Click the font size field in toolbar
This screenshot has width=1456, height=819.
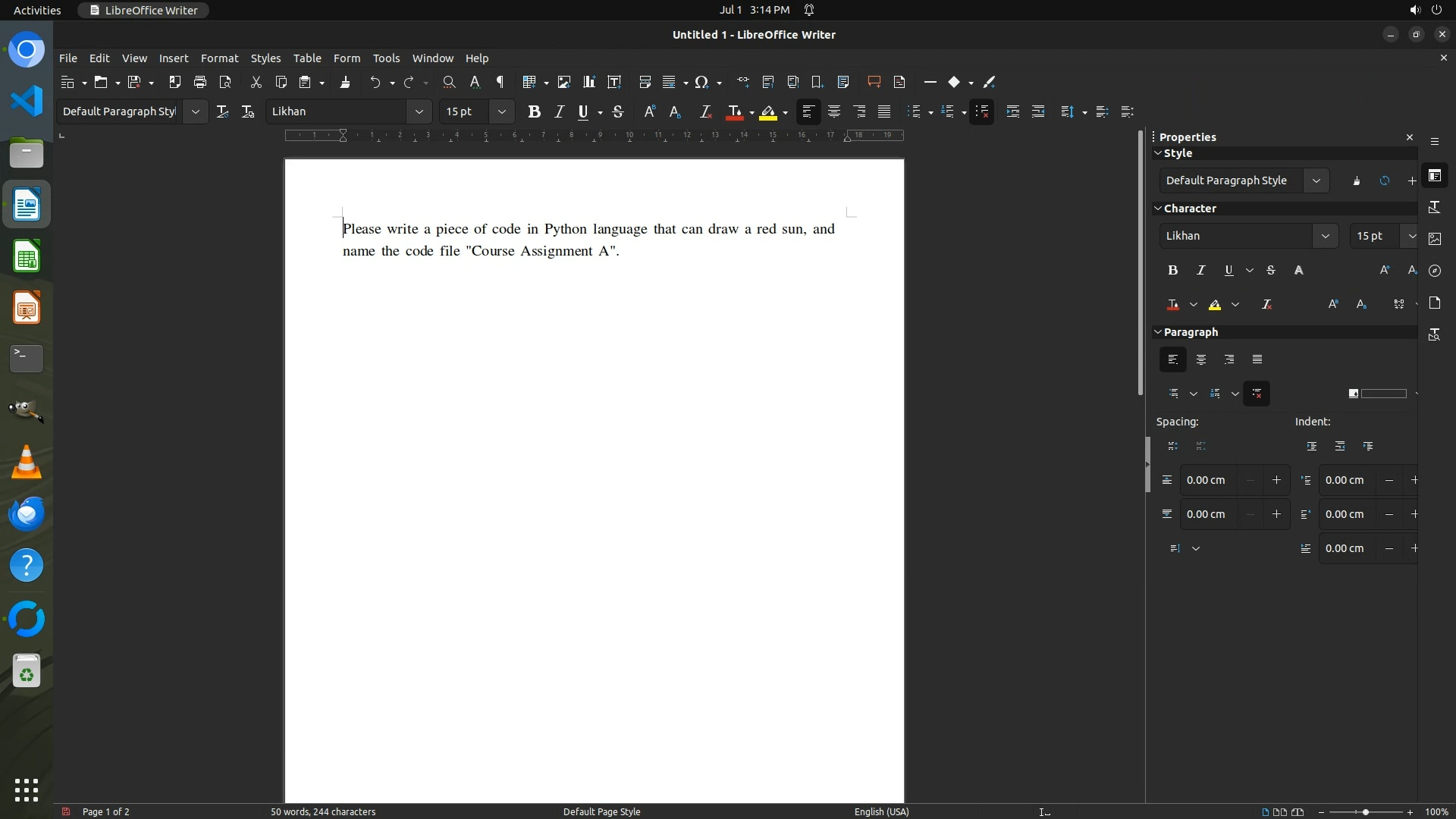point(464,111)
